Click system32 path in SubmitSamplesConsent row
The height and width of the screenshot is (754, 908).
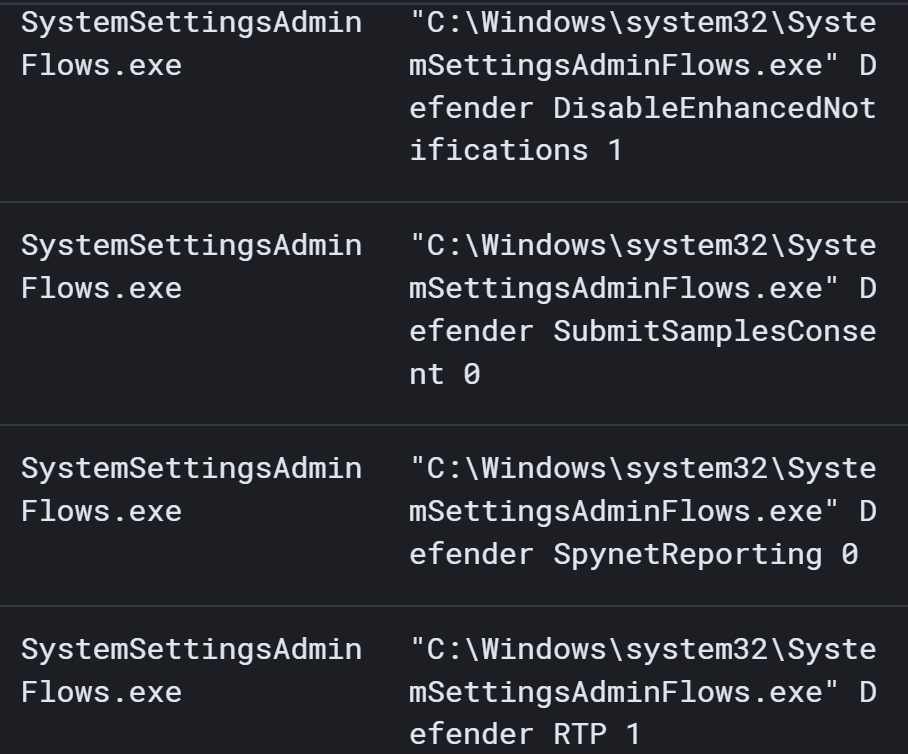(x=696, y=246)
